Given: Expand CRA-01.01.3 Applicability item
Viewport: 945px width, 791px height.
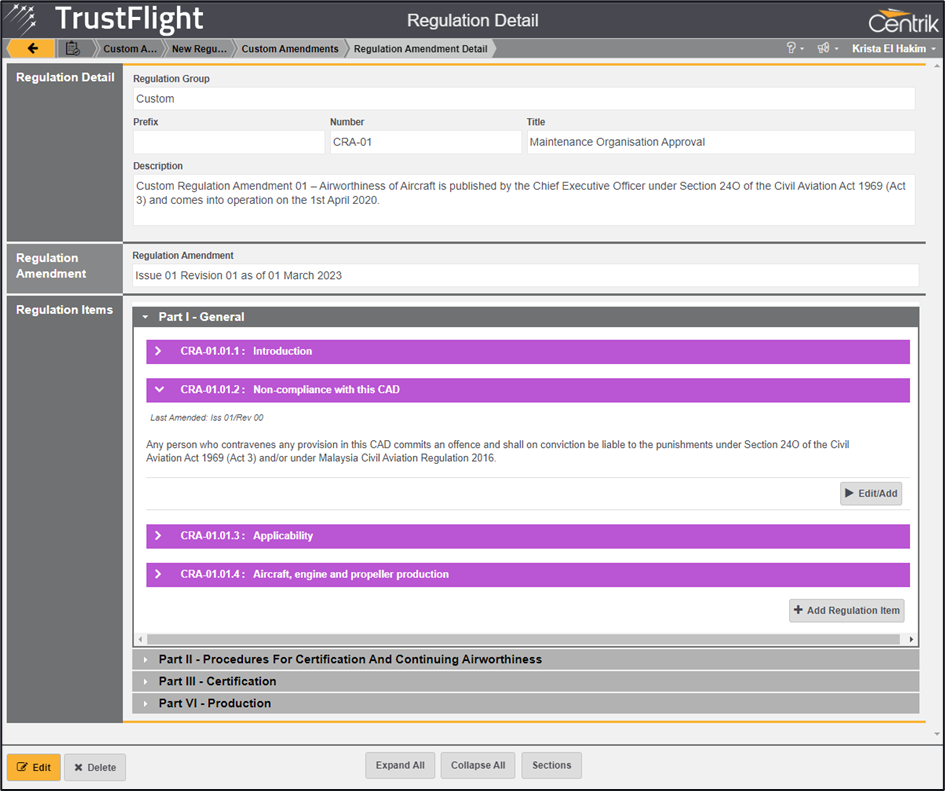Looking at the screenshot, I should click(x=158, y=536).
